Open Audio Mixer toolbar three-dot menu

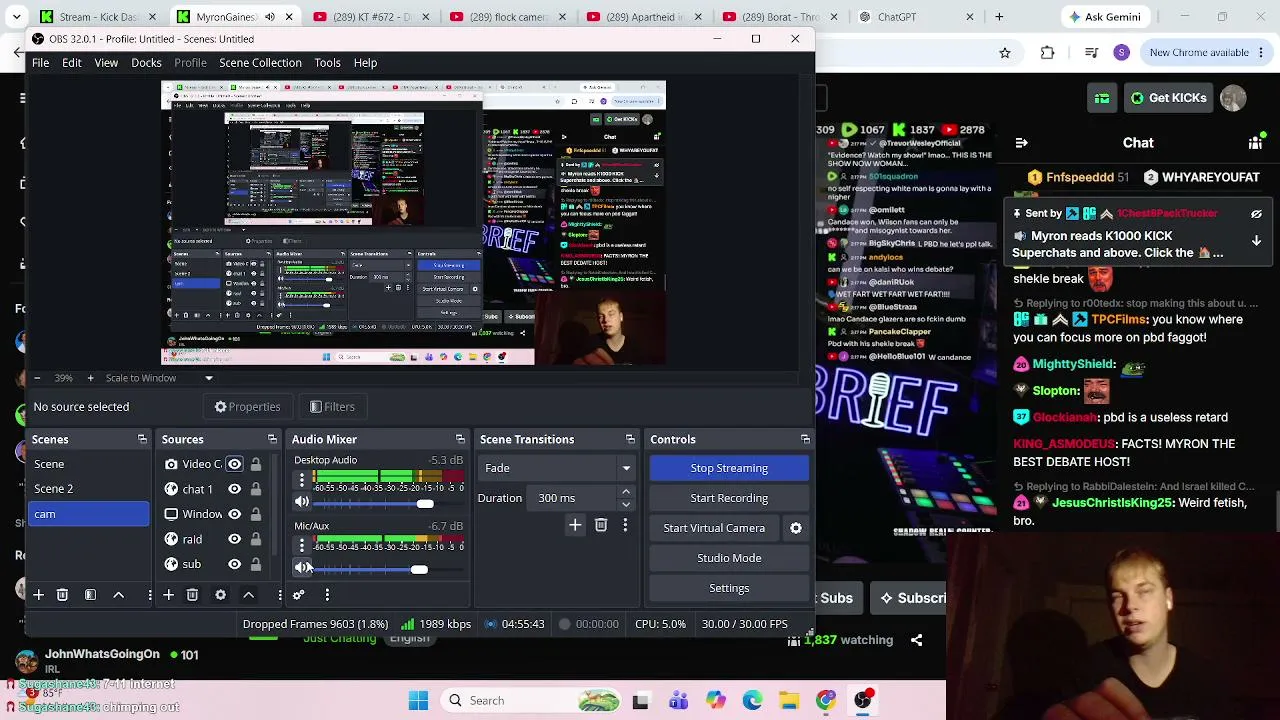327,595
